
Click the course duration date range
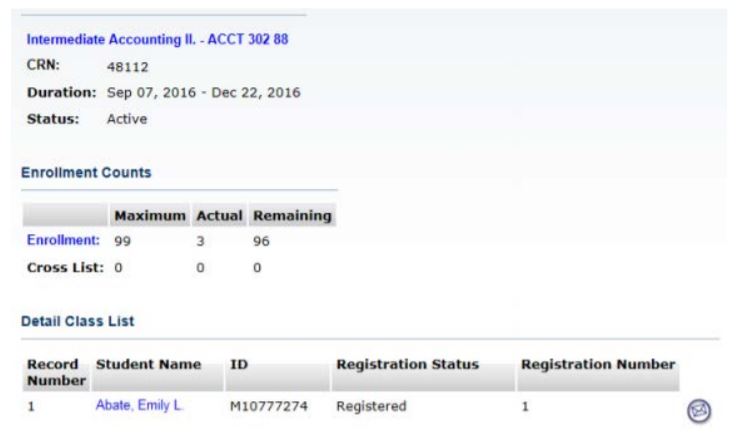click(x=204, y=93)
